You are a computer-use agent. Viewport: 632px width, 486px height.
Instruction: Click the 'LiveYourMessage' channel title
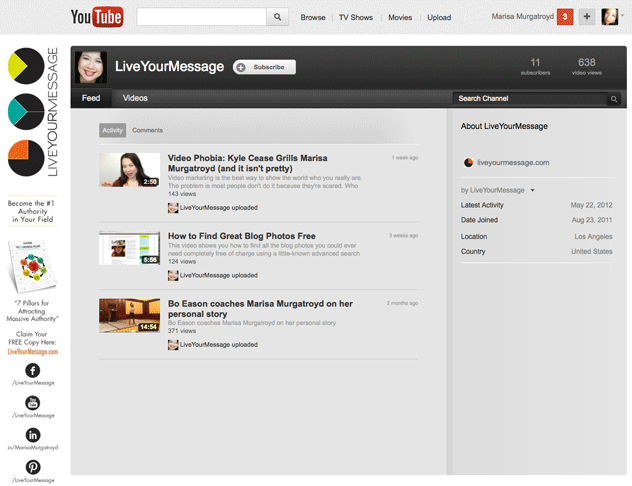169,66
